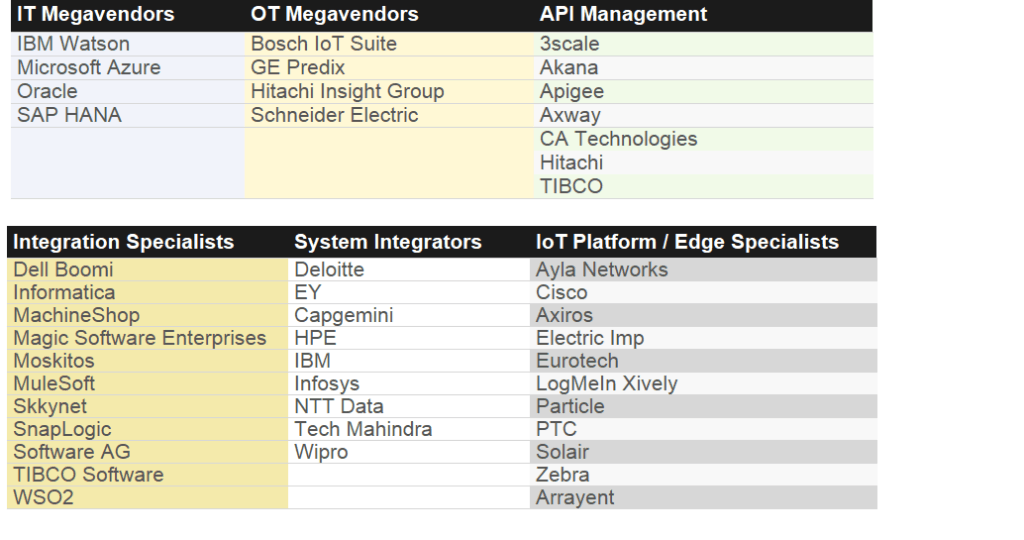
Task: Click the IT Megavendors column header
Action: tap(95, 15)
